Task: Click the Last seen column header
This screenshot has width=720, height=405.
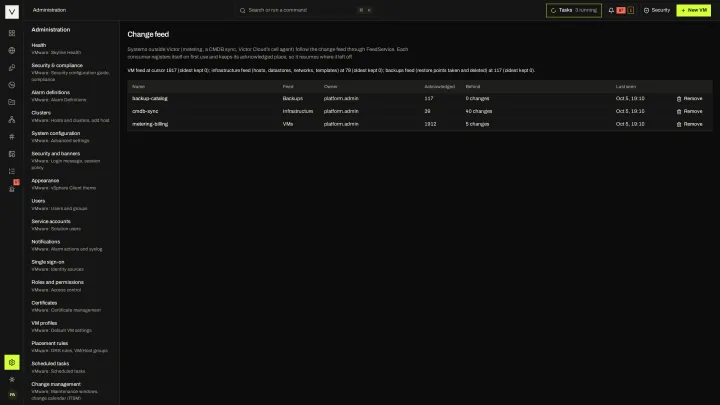Action: [625, 86]
